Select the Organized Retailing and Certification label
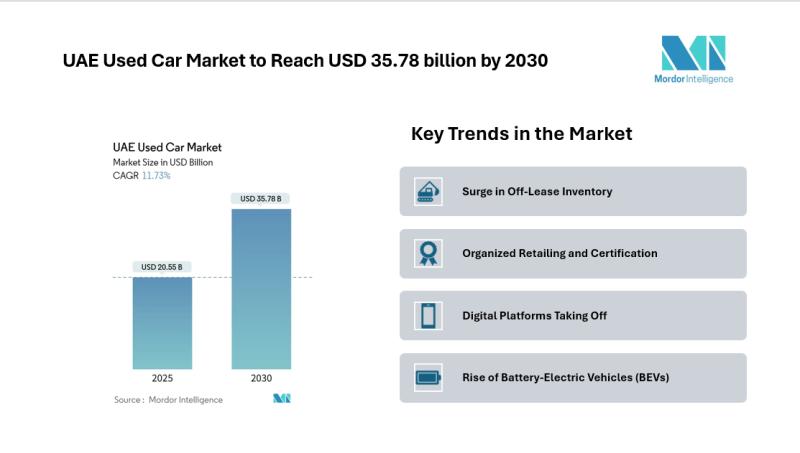Image resolution: width=800 pixels, height=453 pixels. [559, 253]
